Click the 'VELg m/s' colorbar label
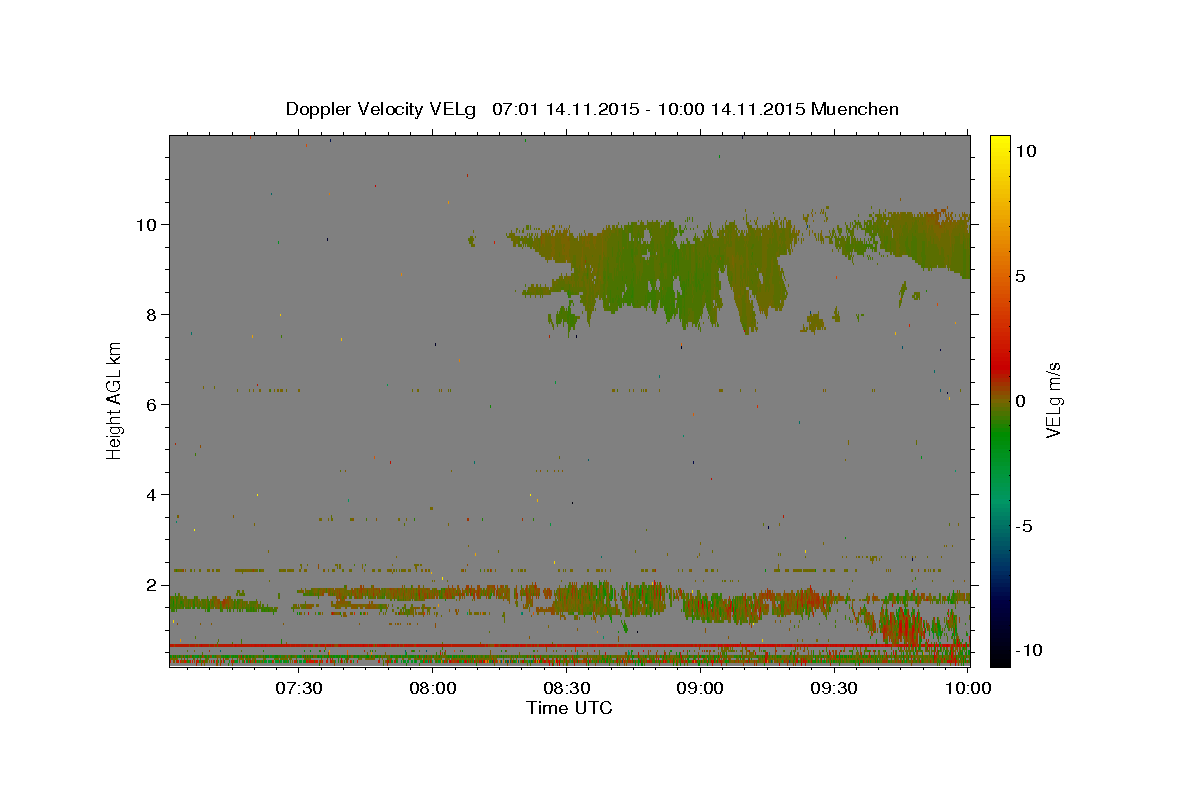The width and height of the screenshot is (1200, 800). point(1052,400)
